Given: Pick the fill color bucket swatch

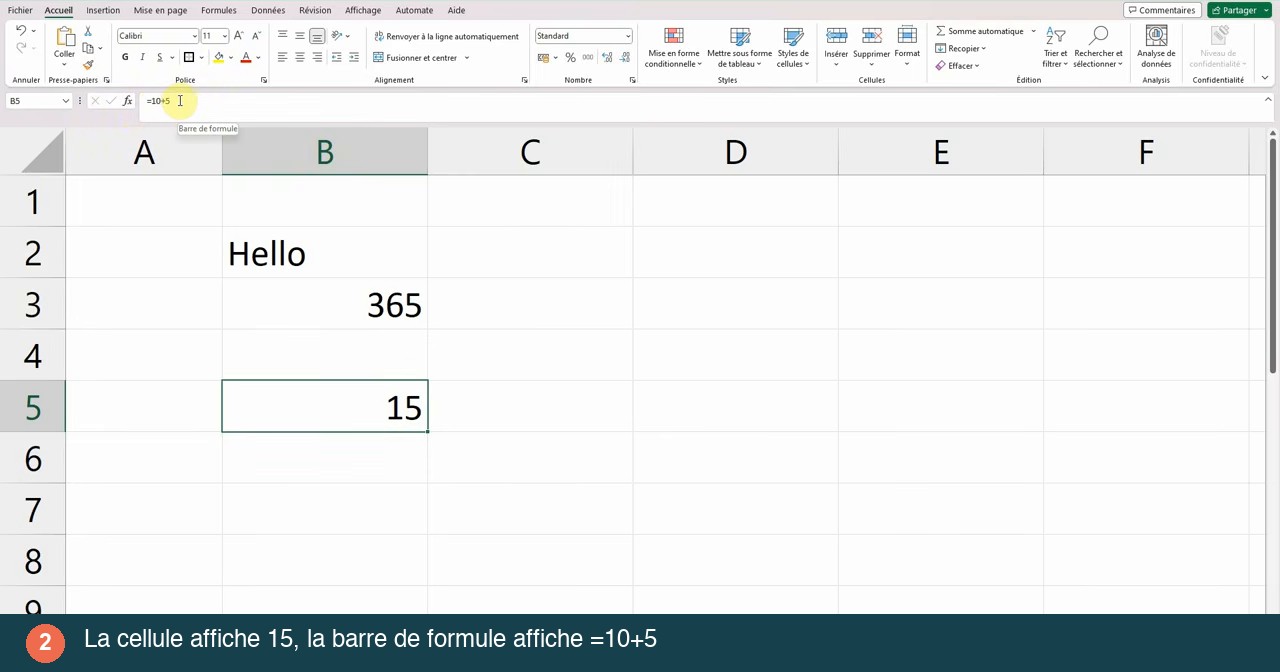Looking at the screenshot, I should [218, 58].
